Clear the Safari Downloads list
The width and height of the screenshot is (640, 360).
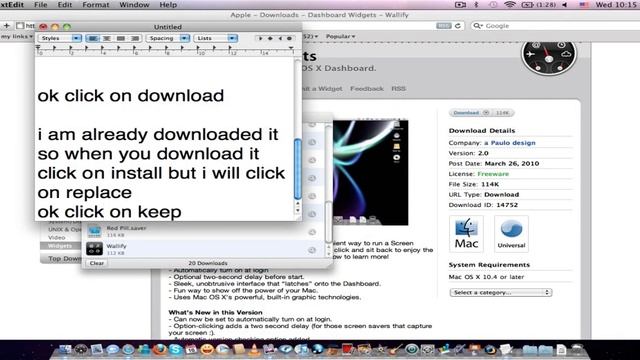pyautogui.click(x=97, y=263)
